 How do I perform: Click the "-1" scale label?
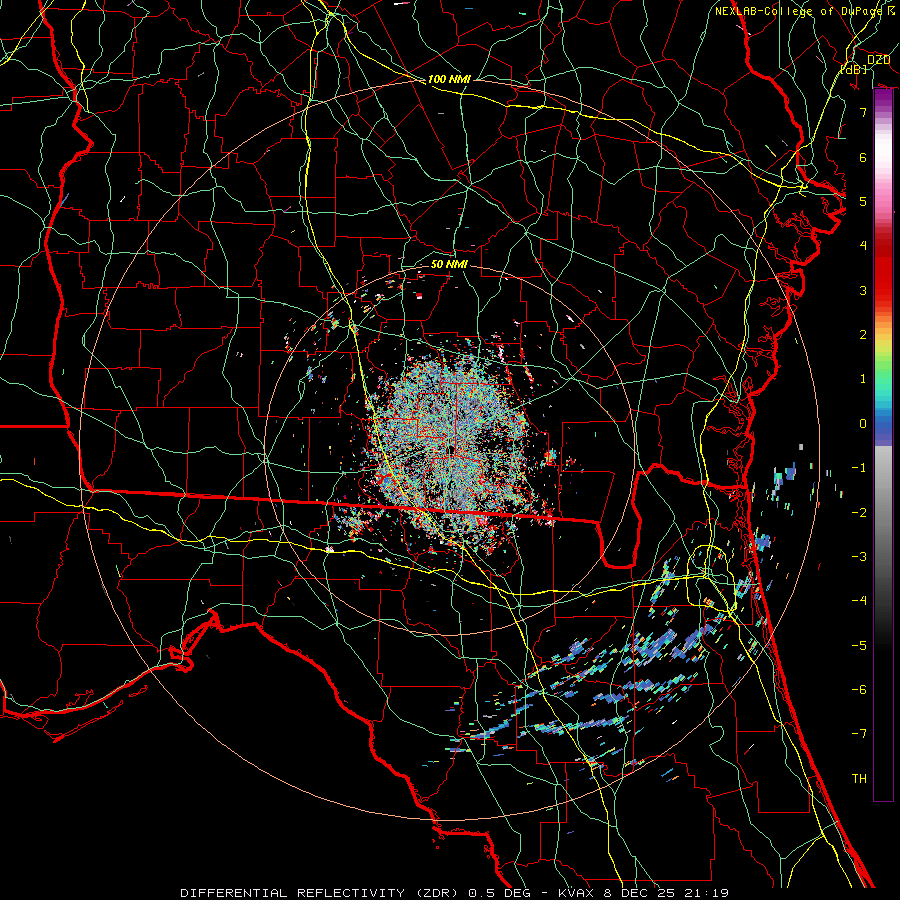(x=859, y=468)
